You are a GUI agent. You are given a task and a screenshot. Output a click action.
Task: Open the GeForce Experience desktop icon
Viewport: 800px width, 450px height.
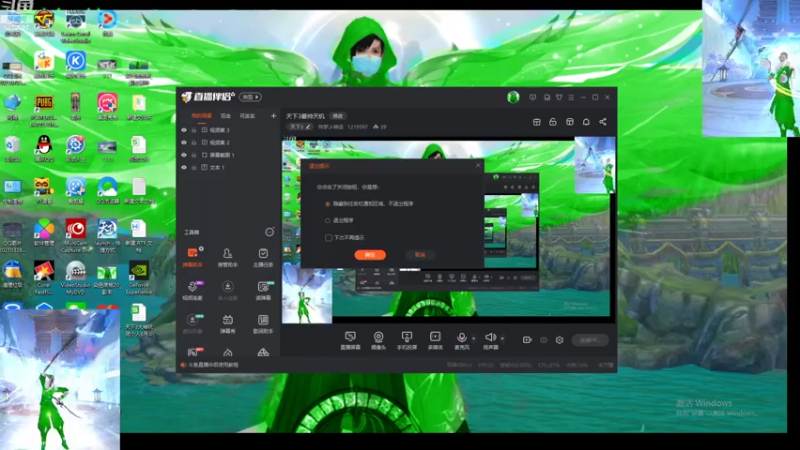139,278
